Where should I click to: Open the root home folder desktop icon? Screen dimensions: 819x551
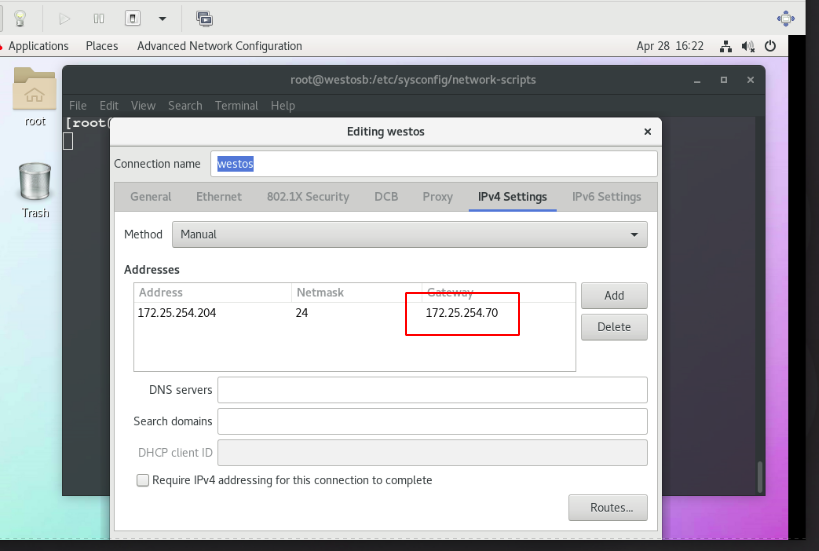tap(34, 97)
